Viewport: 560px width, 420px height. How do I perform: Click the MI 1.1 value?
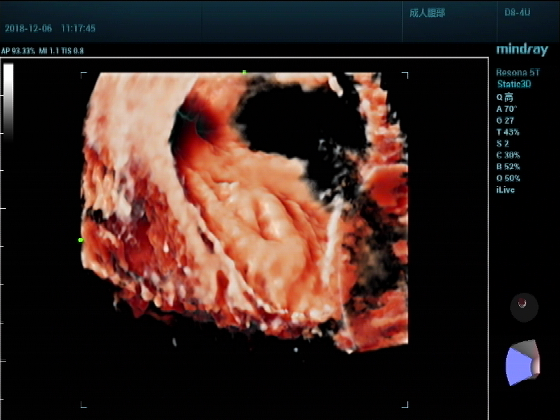point(49,51)
